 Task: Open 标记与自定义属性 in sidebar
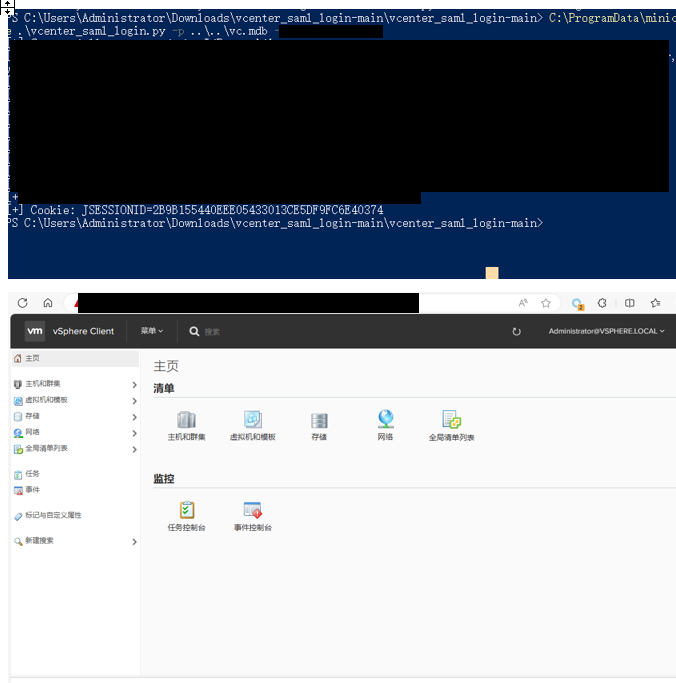pos(53,515)
